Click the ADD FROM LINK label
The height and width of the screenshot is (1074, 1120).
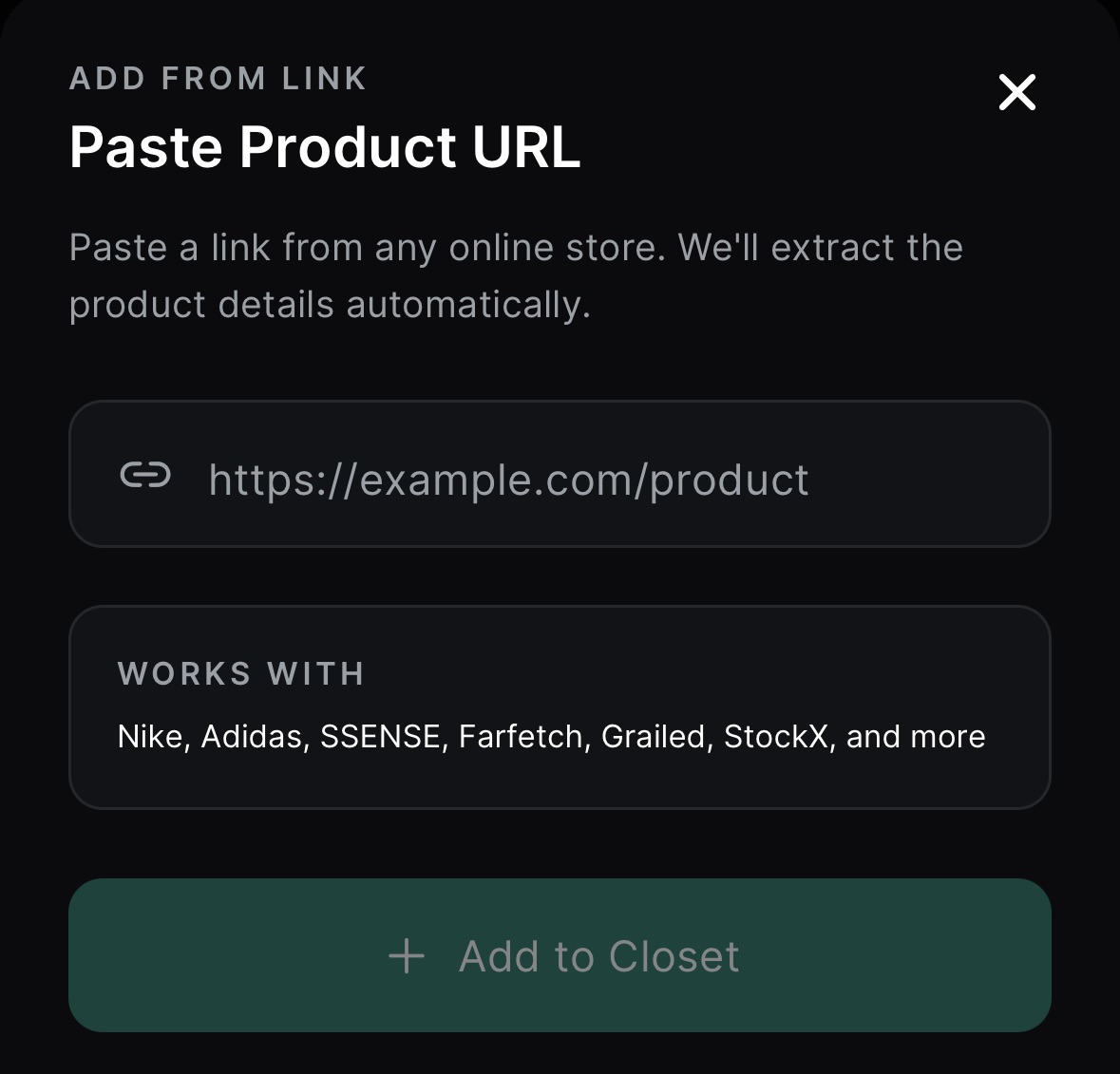(218, 78)
